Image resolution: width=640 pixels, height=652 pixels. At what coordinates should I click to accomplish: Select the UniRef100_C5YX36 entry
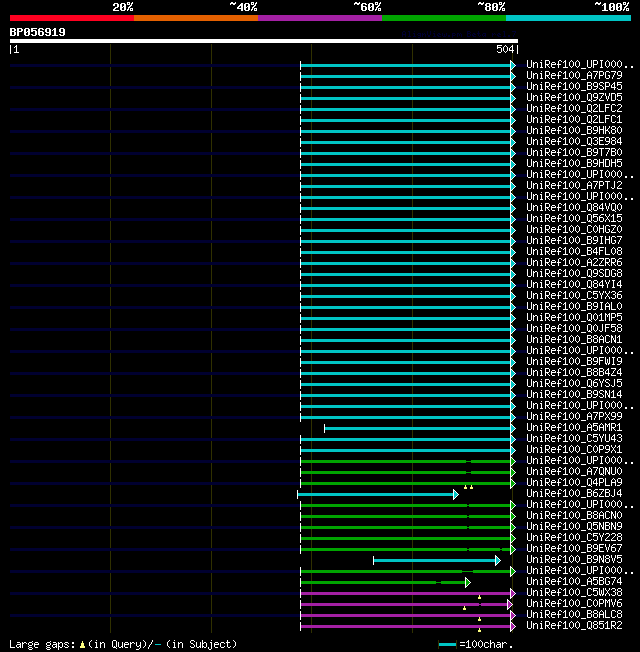pyautogui.click(x=574, y=296)
